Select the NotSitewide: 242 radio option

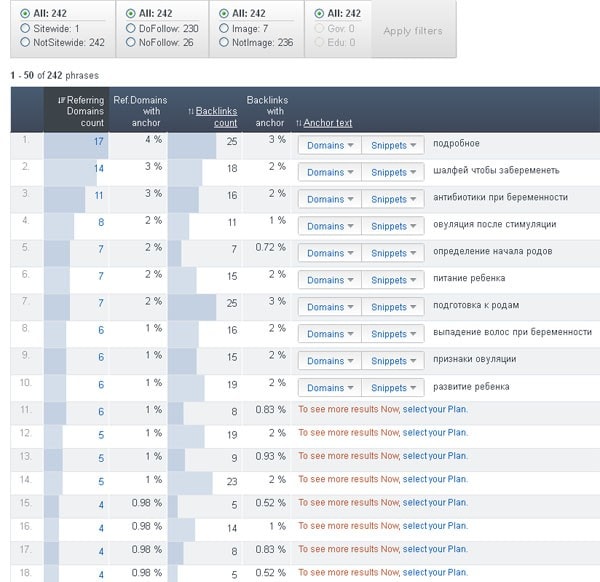[25, 43]
